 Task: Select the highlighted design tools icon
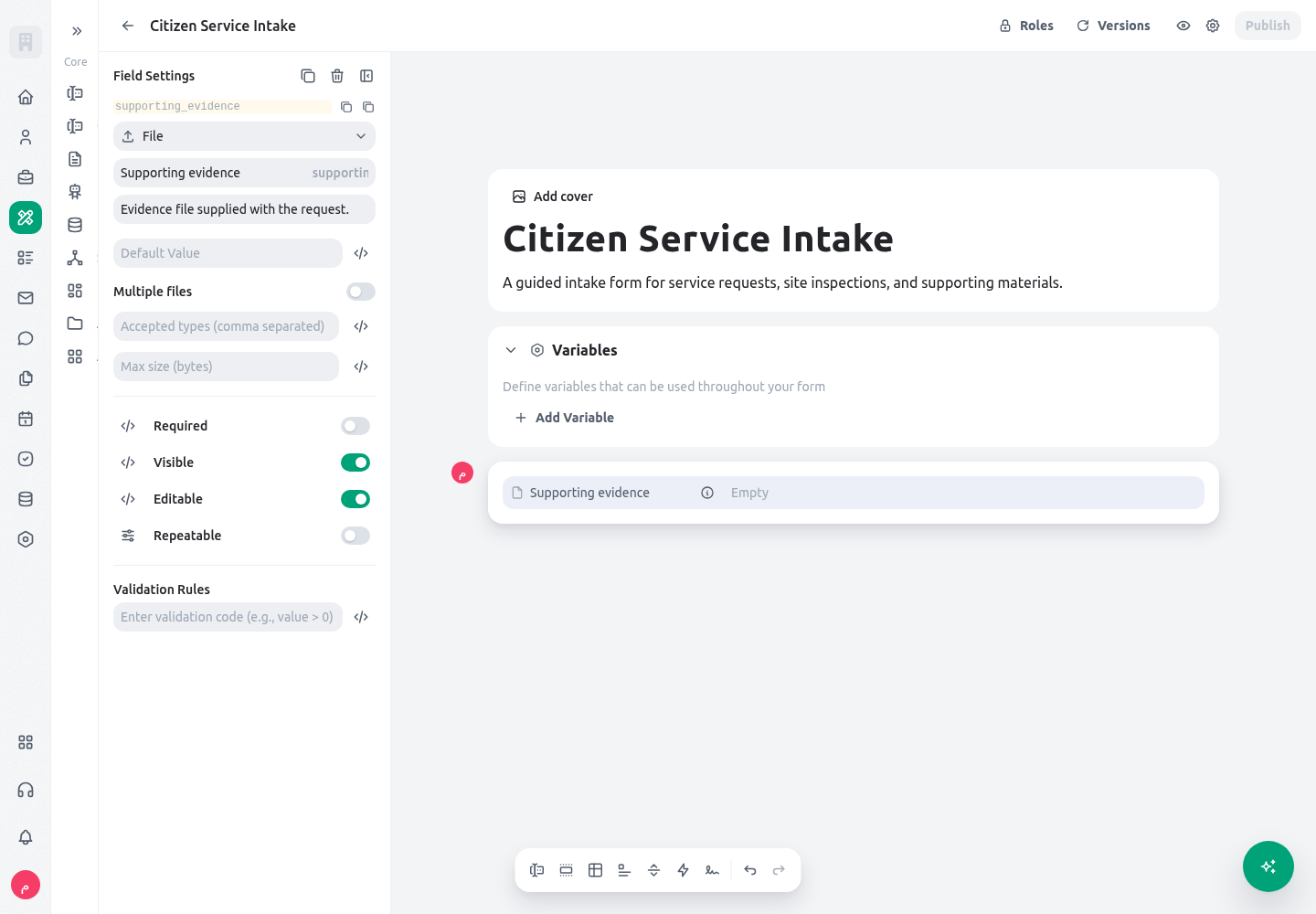point(26,218)
